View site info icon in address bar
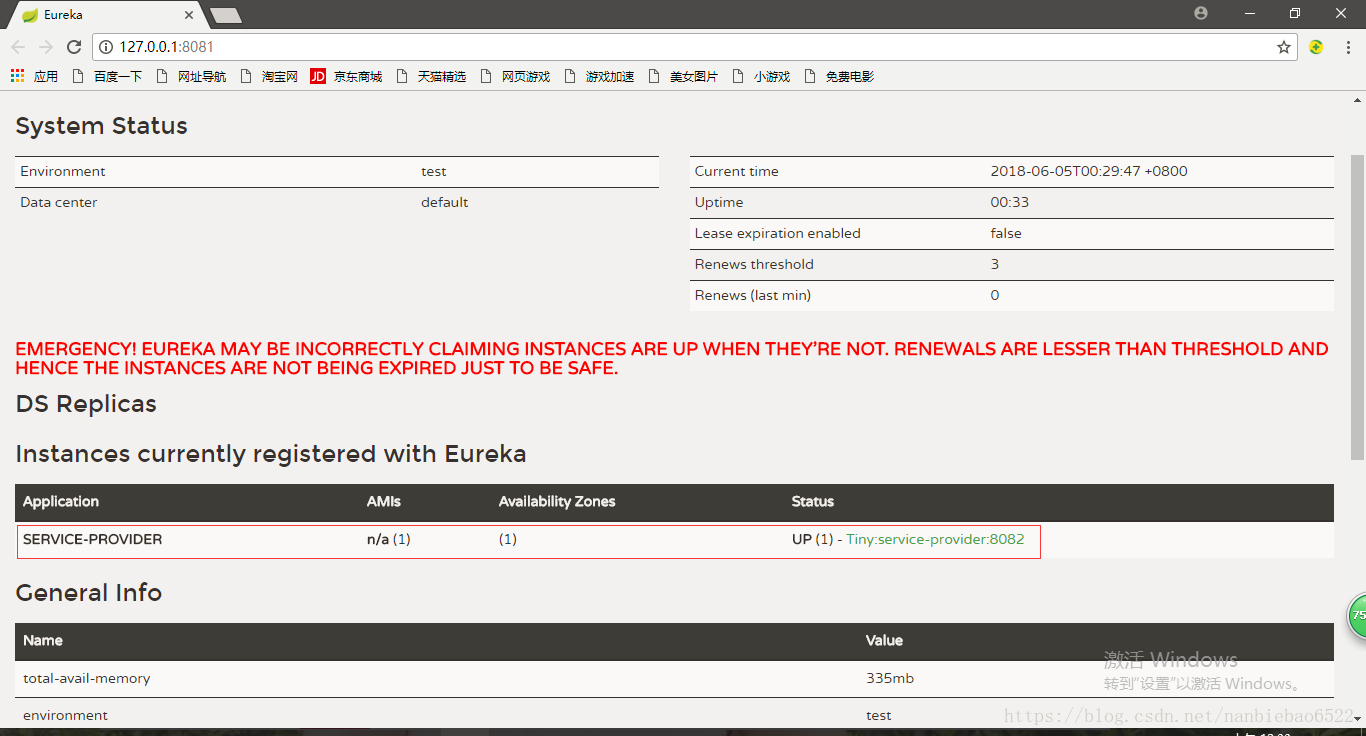The height and width of the screenshot is (736, 1366). pyautogui.click(x=106, y=47)
